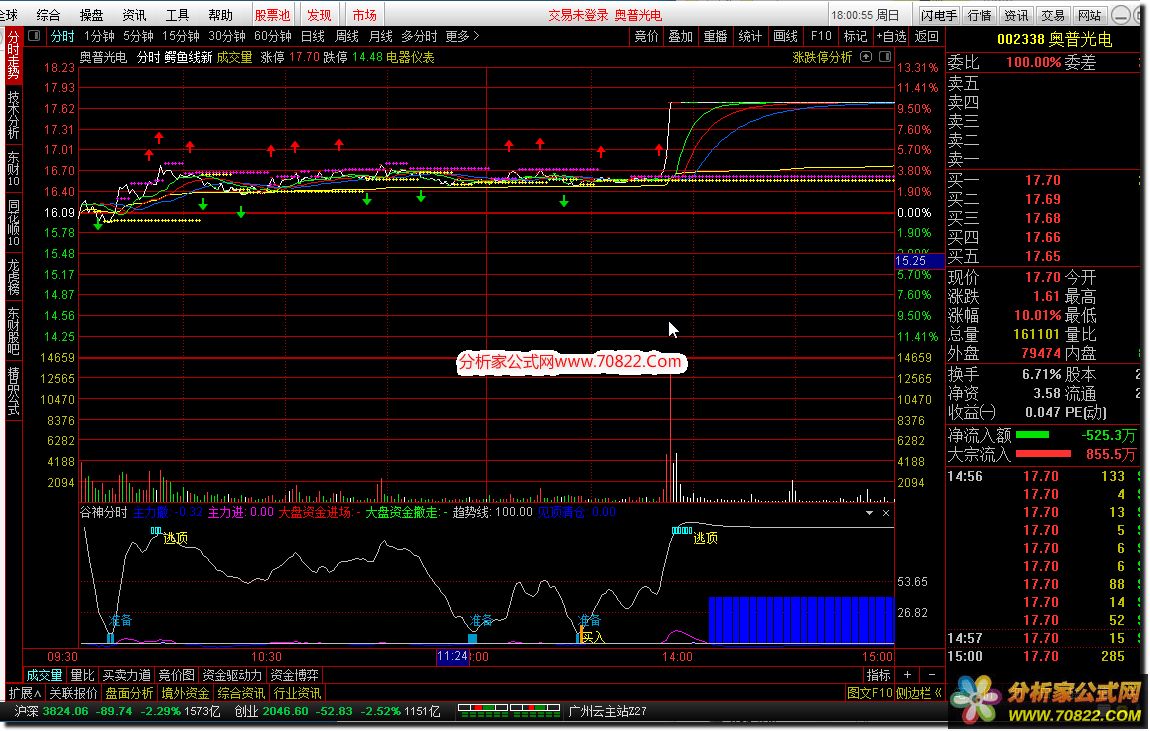Screen dimensions: 1150x731
Task: Switch to 月线 chart
Action: (381, 36)
